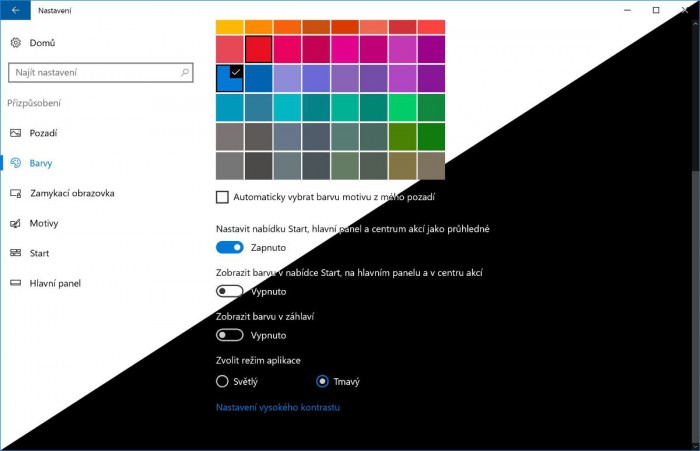The image size is (700, 451).
Task: Open Pozadí background icon
Action: tap(16, 133)
